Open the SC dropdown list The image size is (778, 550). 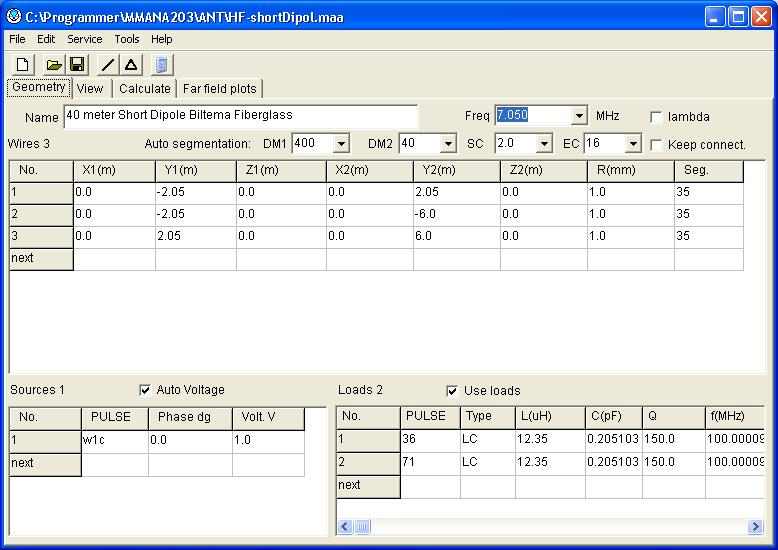544,144
